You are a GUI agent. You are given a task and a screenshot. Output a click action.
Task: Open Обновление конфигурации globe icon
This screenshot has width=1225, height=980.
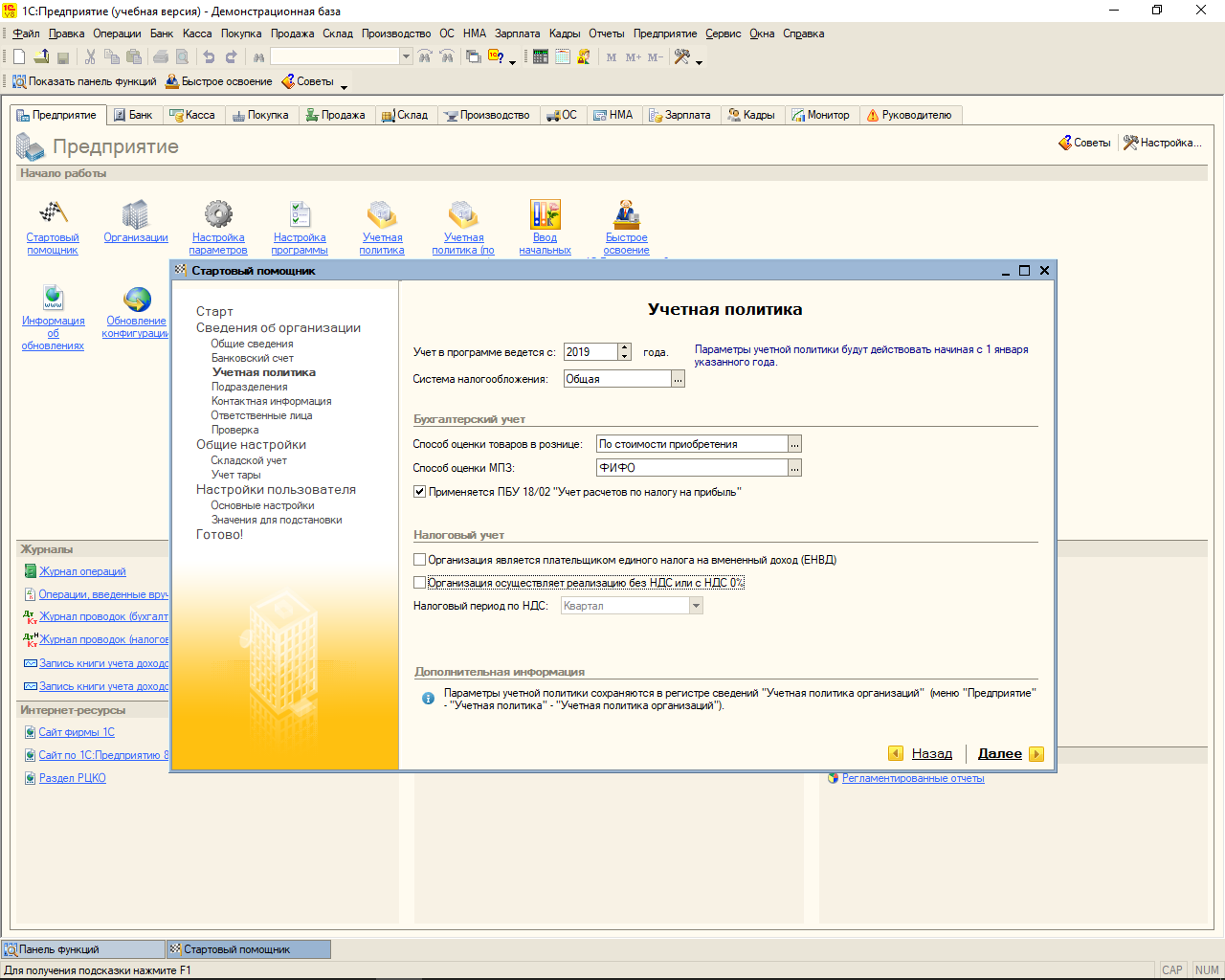coord(137,298)
